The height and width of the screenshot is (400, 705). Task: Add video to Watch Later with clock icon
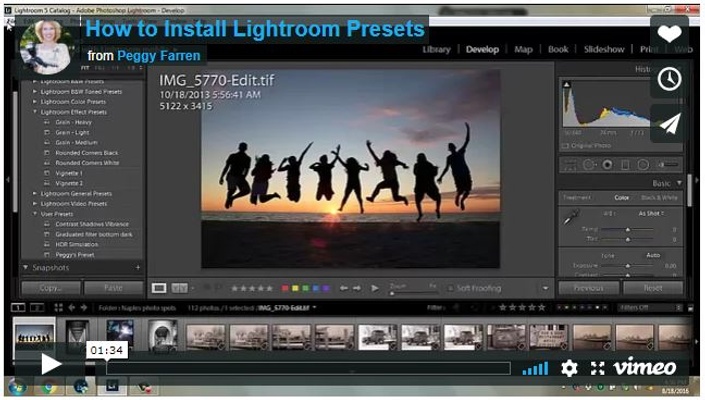669,80
